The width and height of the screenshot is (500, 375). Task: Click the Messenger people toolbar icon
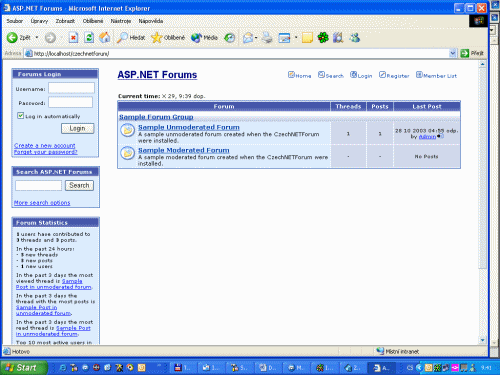355,37
